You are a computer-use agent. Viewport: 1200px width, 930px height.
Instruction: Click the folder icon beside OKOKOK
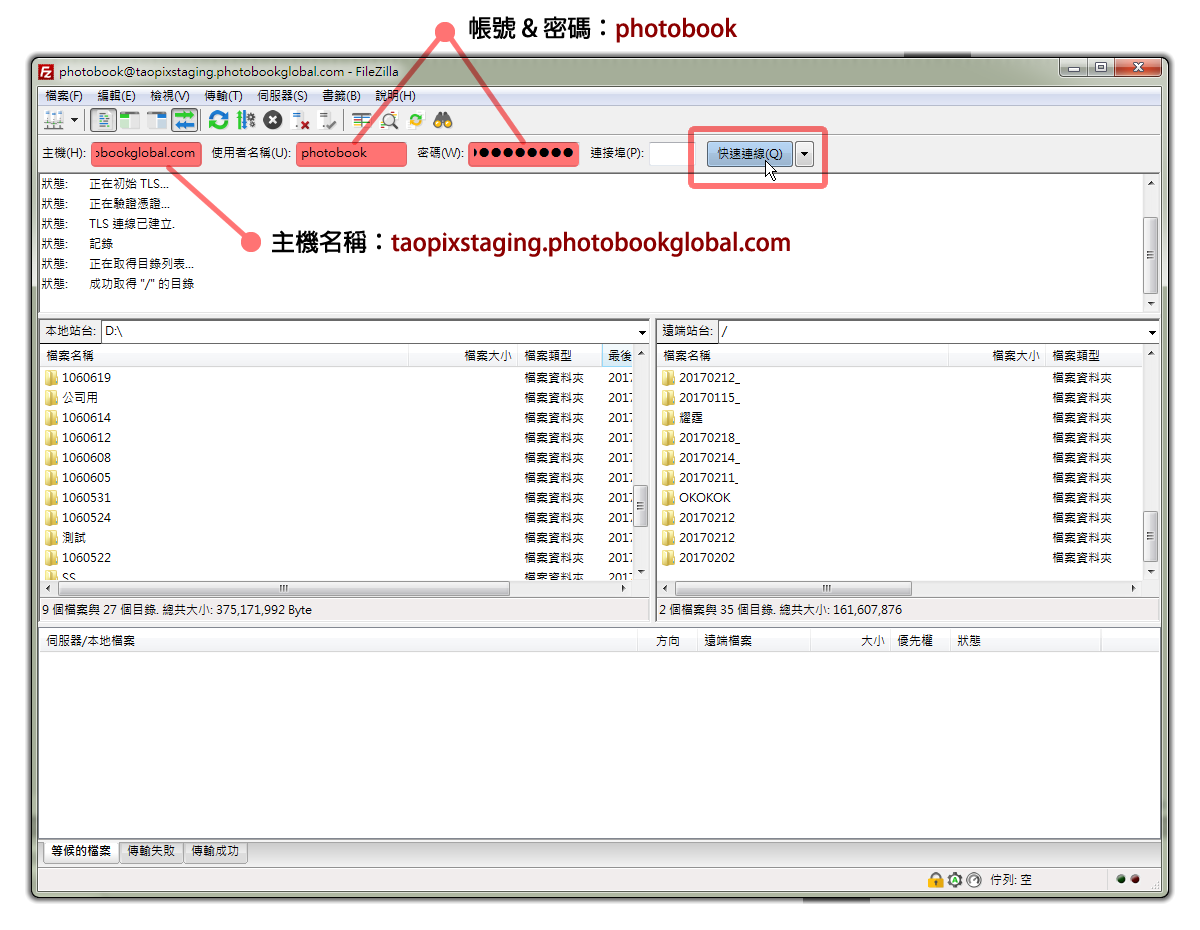(668, 498)
